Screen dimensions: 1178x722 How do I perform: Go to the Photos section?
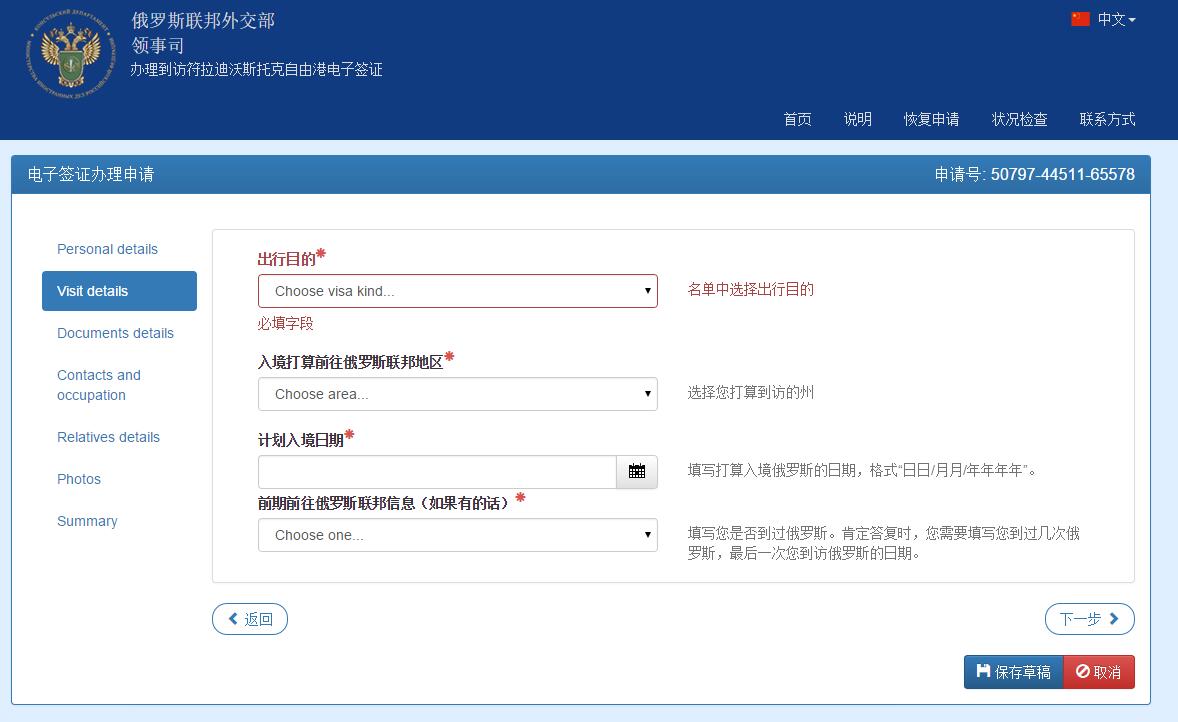point(79,479)
